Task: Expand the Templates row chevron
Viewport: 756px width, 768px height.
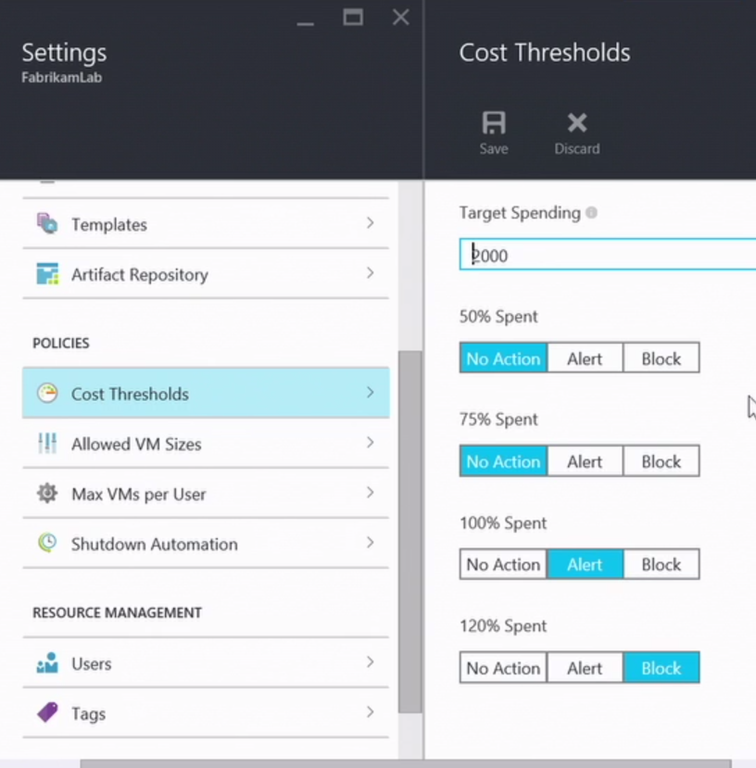Action: point(370,223)
